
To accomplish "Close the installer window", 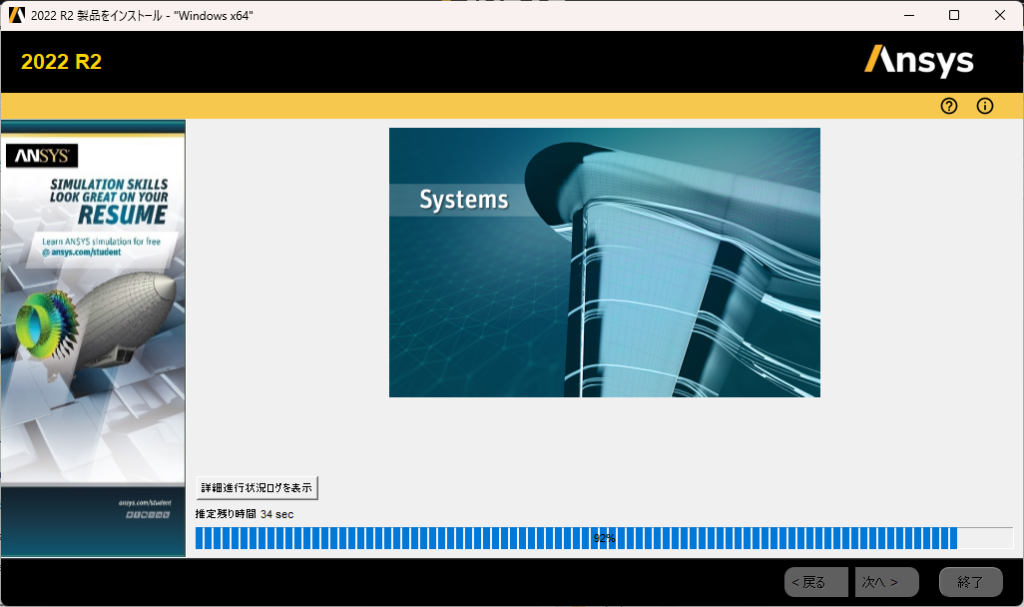I will (x=1000, y=15).
